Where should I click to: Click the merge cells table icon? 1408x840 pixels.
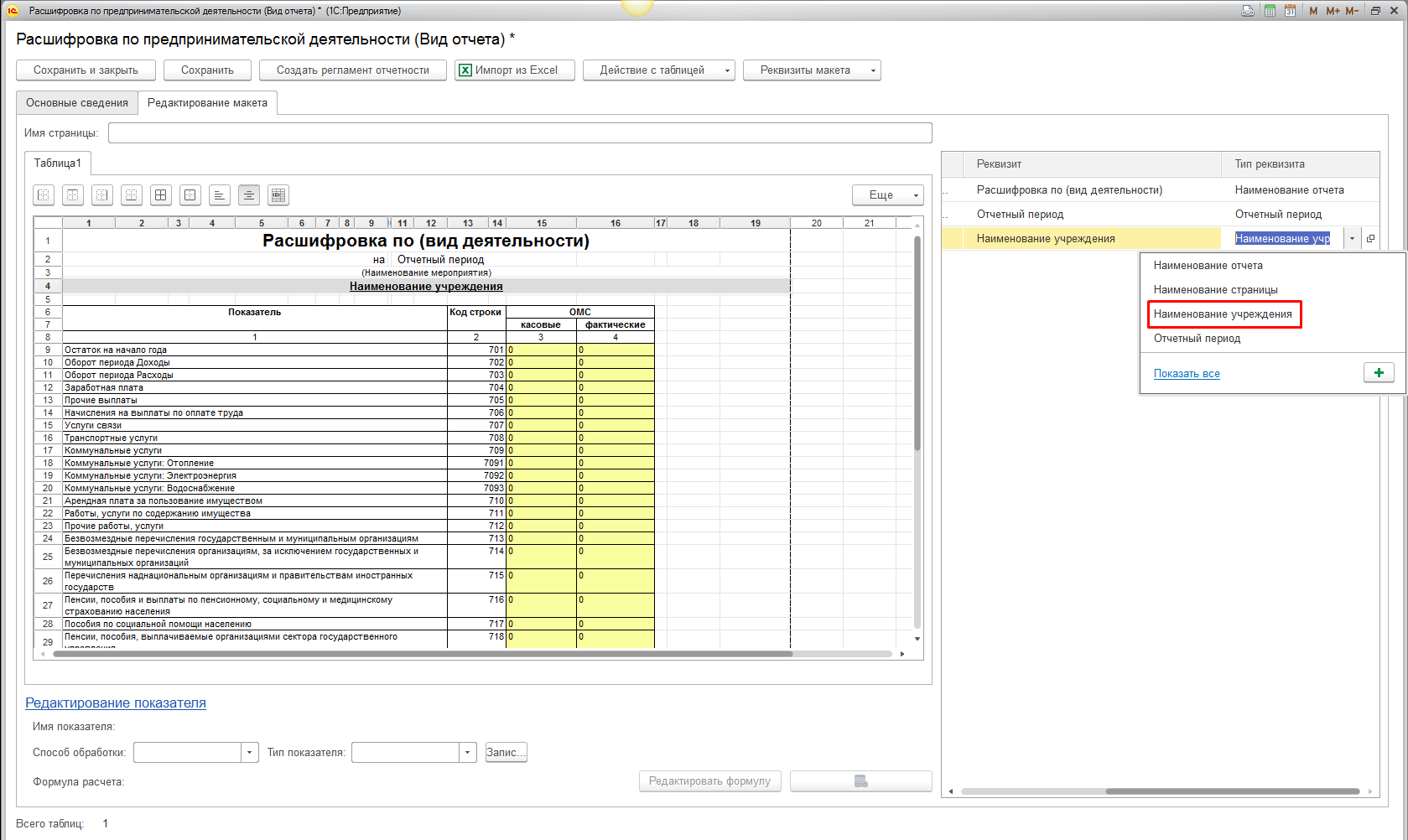click(278, 195)
